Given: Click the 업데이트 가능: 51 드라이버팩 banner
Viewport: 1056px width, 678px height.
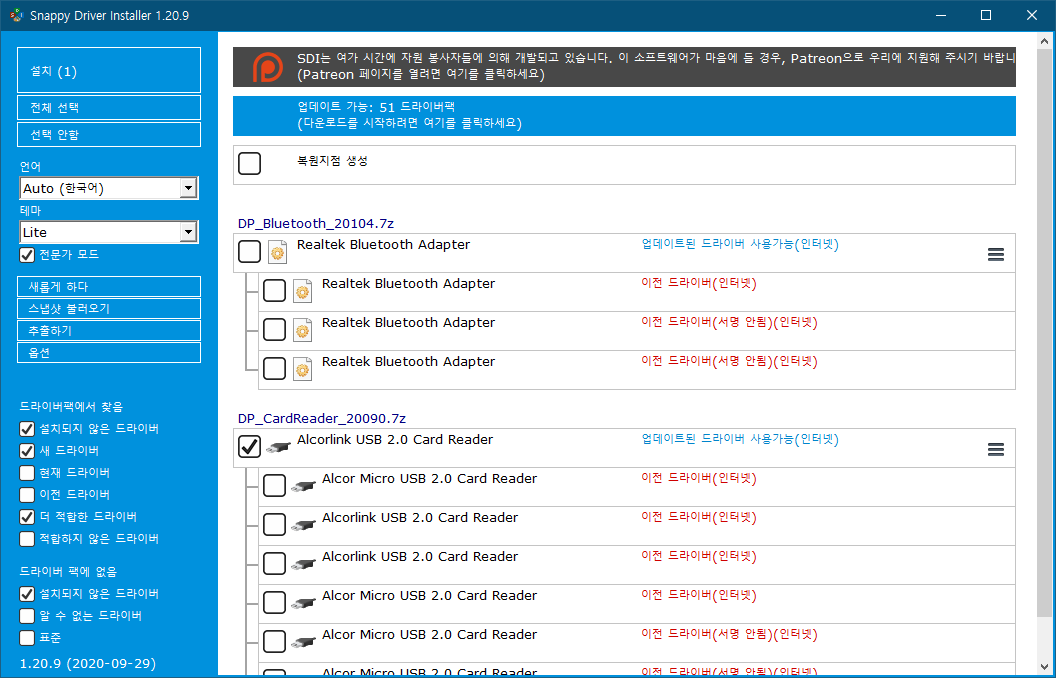Looking at the screenshot, I should 624,116.
